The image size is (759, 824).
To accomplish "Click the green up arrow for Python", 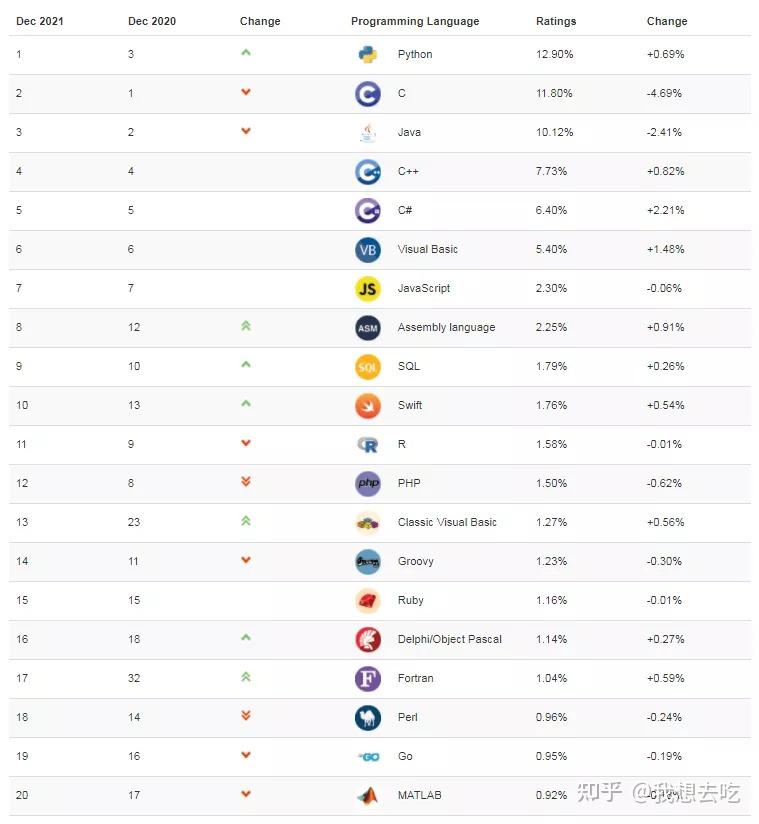I will click(246, 53).
